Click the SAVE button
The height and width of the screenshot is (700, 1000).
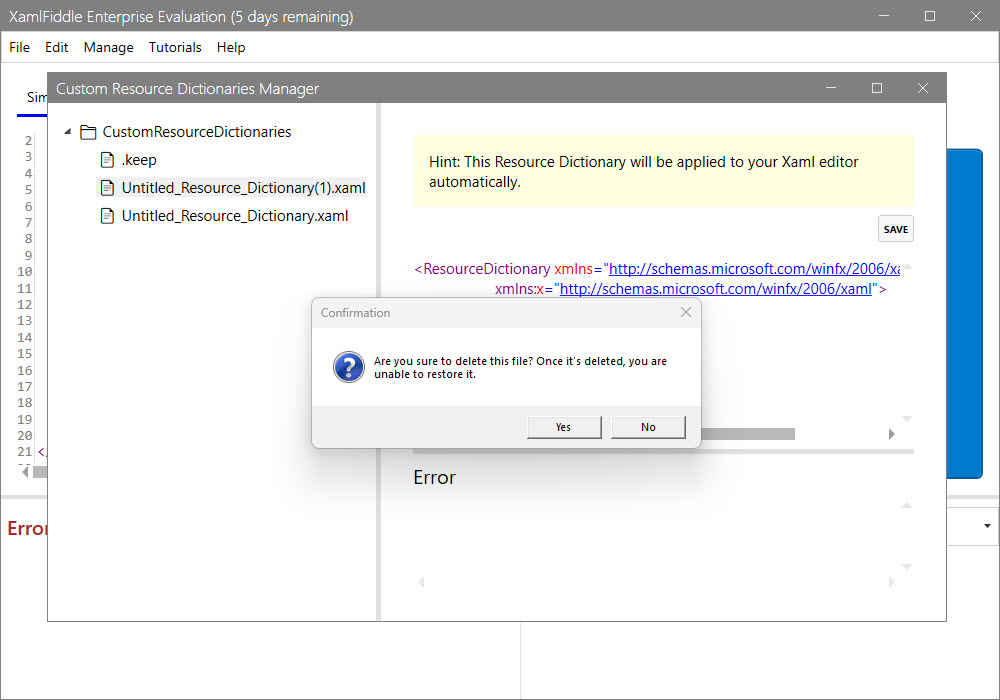(x=895, y=230)
